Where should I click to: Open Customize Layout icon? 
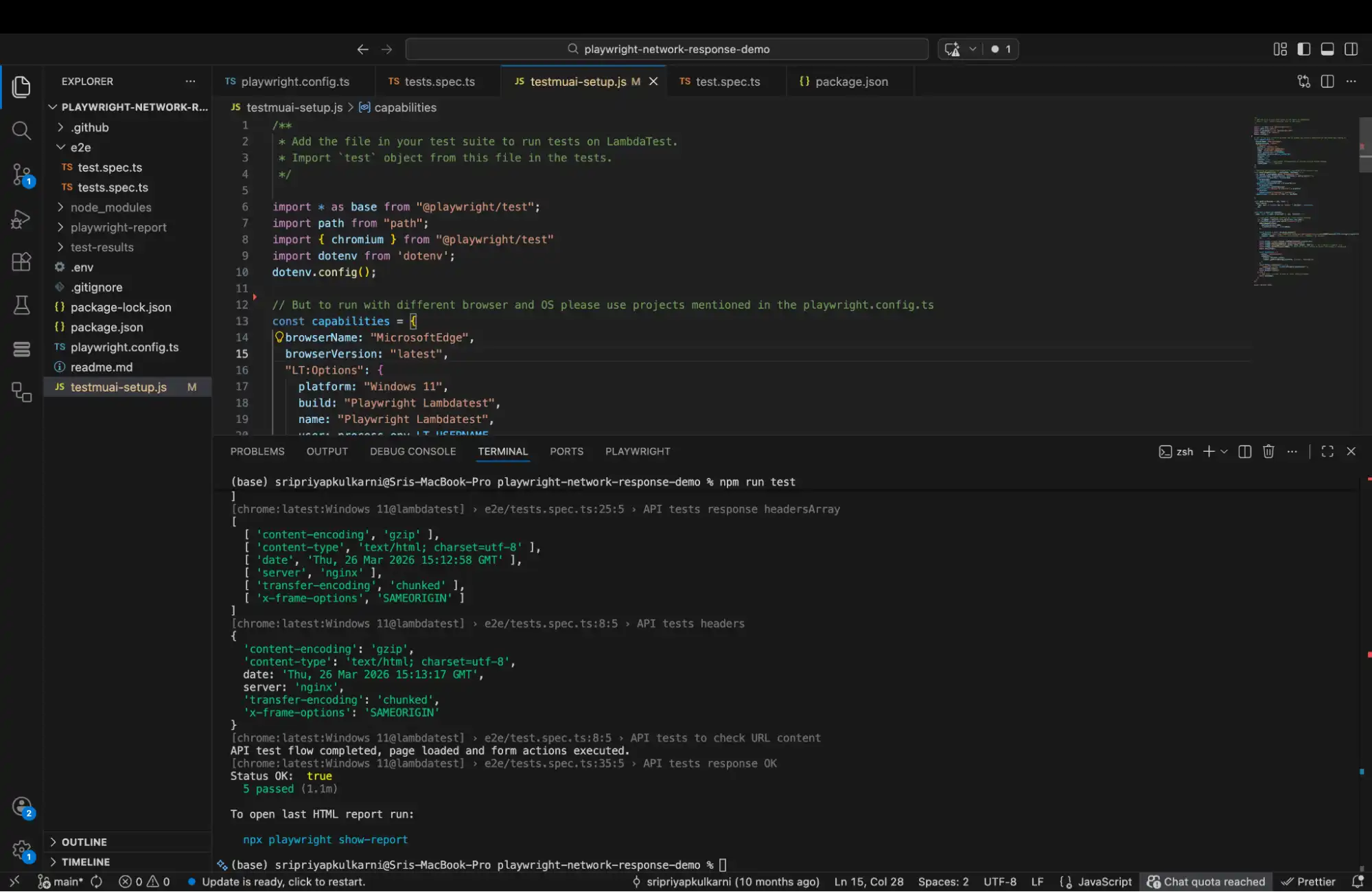1280,49
